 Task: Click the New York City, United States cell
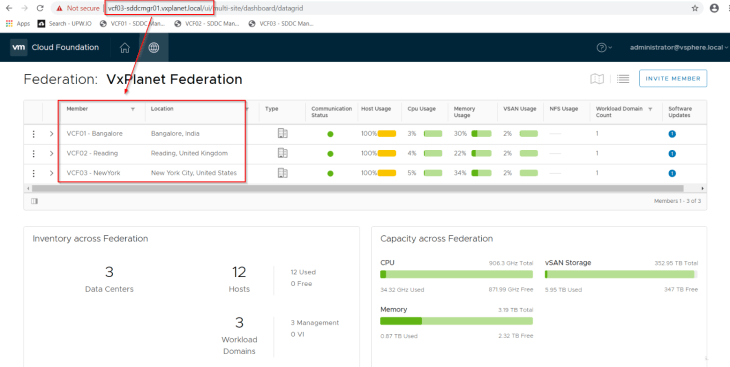194,173
